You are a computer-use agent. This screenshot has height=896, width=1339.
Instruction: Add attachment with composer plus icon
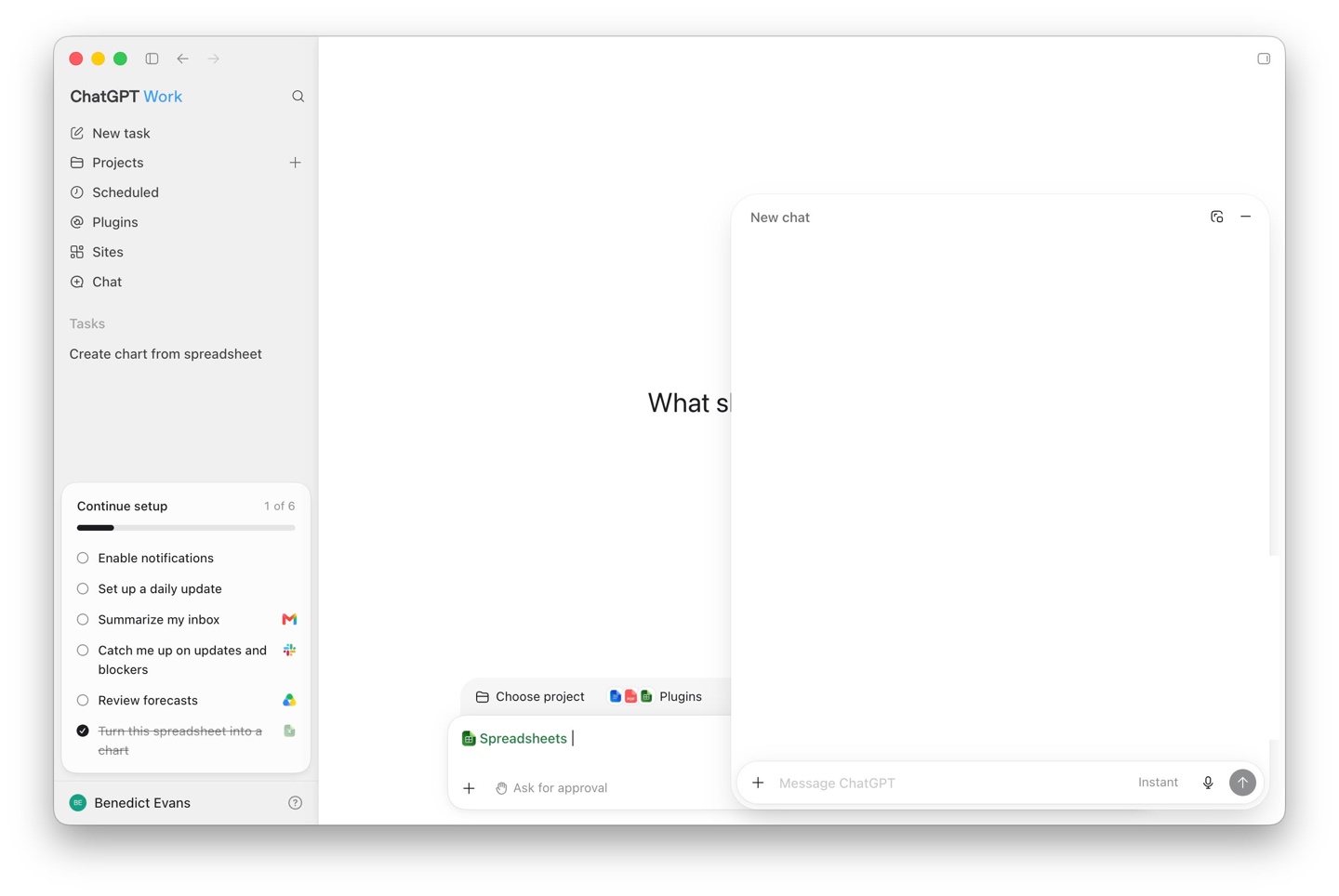pos(469,788)
